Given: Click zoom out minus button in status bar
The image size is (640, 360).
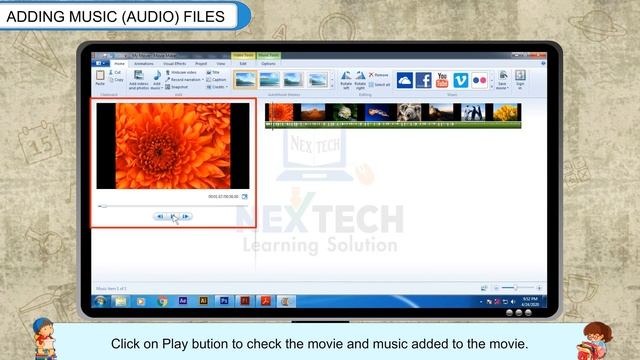Looking at the screenshot, I should click(496, 288).
